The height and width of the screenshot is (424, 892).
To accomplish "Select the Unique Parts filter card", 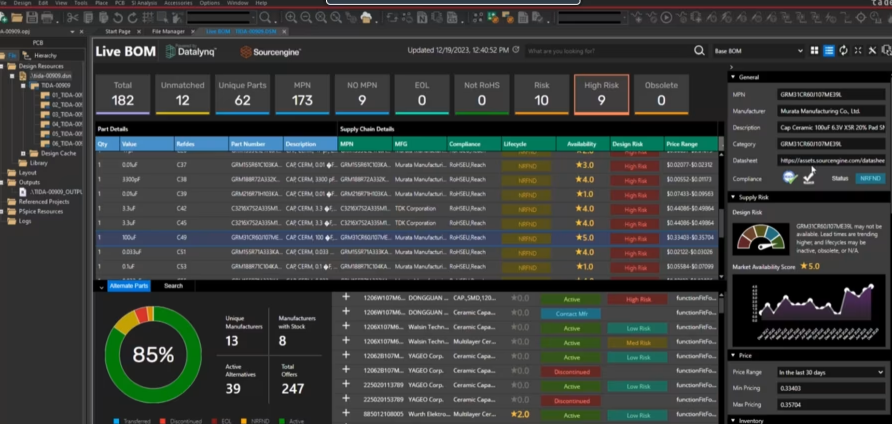I will (x=242, y=94).
